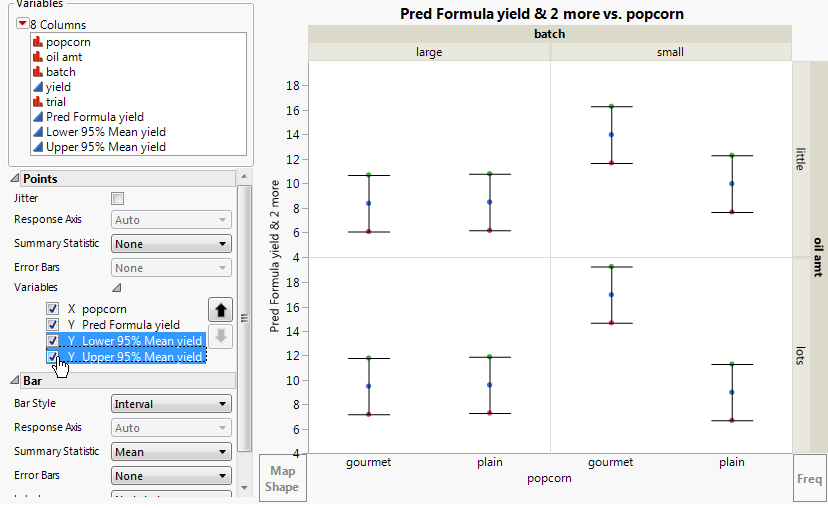Enable the Jitter checkbox
This screenshot has height=508, width=828.
pyautogui.click(x=118, y=199)
